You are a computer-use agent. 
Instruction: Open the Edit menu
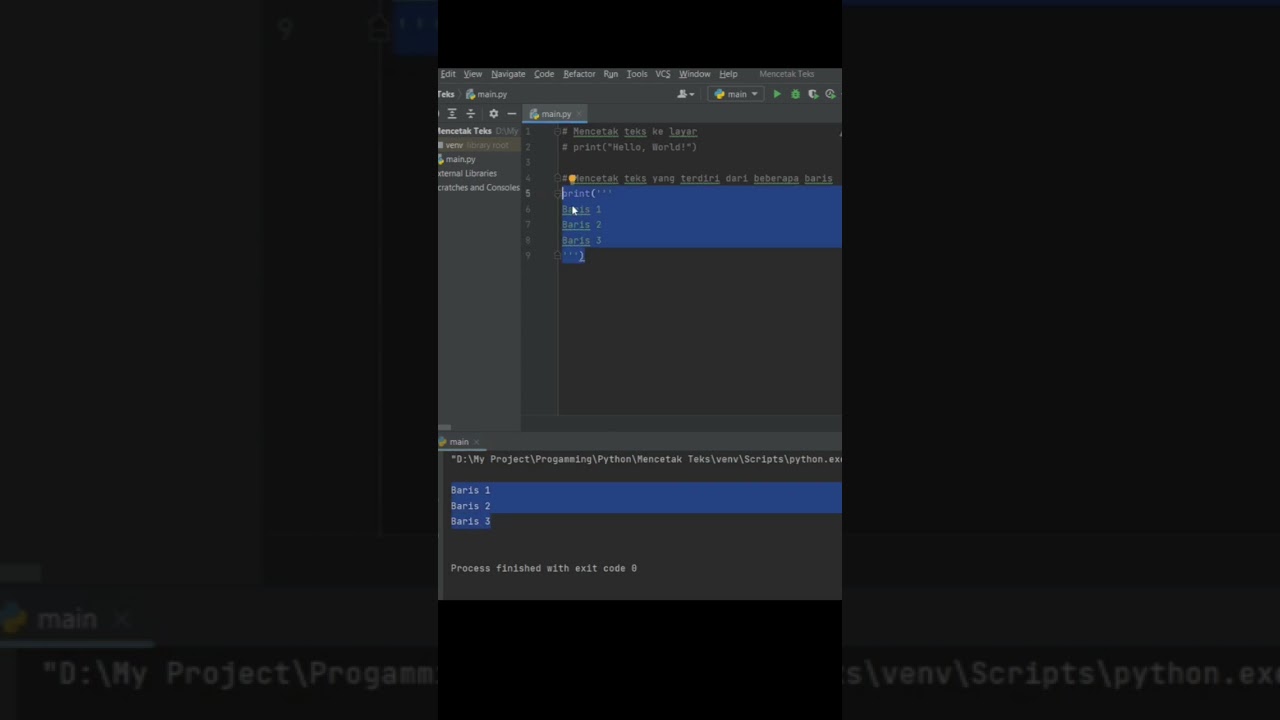click(448, 74)
